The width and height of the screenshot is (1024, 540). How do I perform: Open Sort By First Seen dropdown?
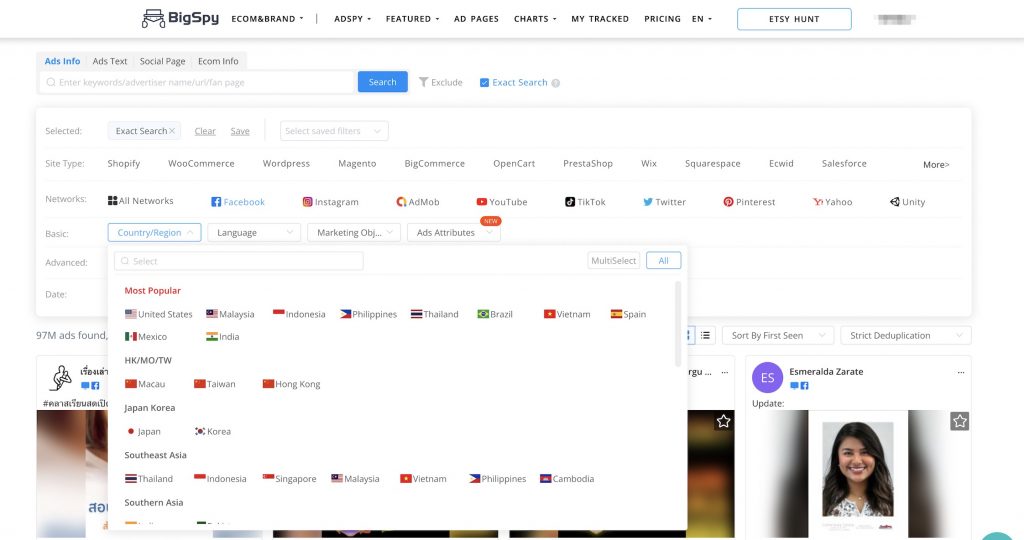point(778,335)
